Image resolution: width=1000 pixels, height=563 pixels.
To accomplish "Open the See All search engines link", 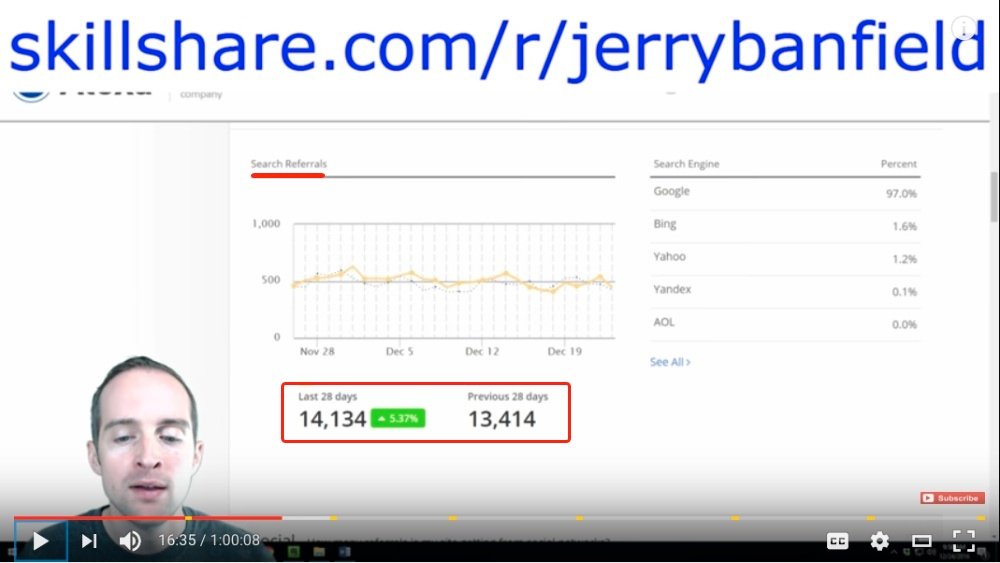I will 670,362.
